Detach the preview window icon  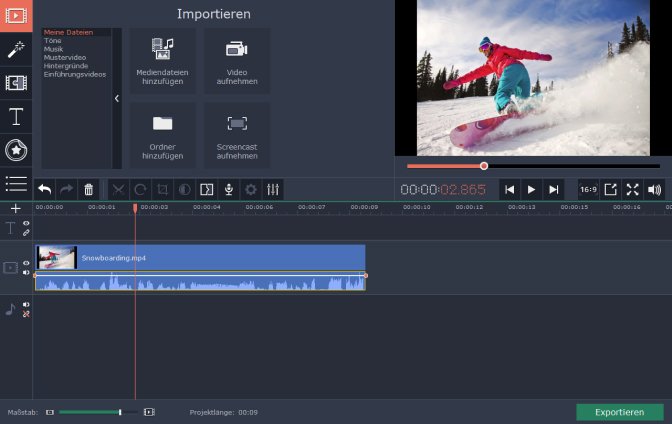click(610, 189)
